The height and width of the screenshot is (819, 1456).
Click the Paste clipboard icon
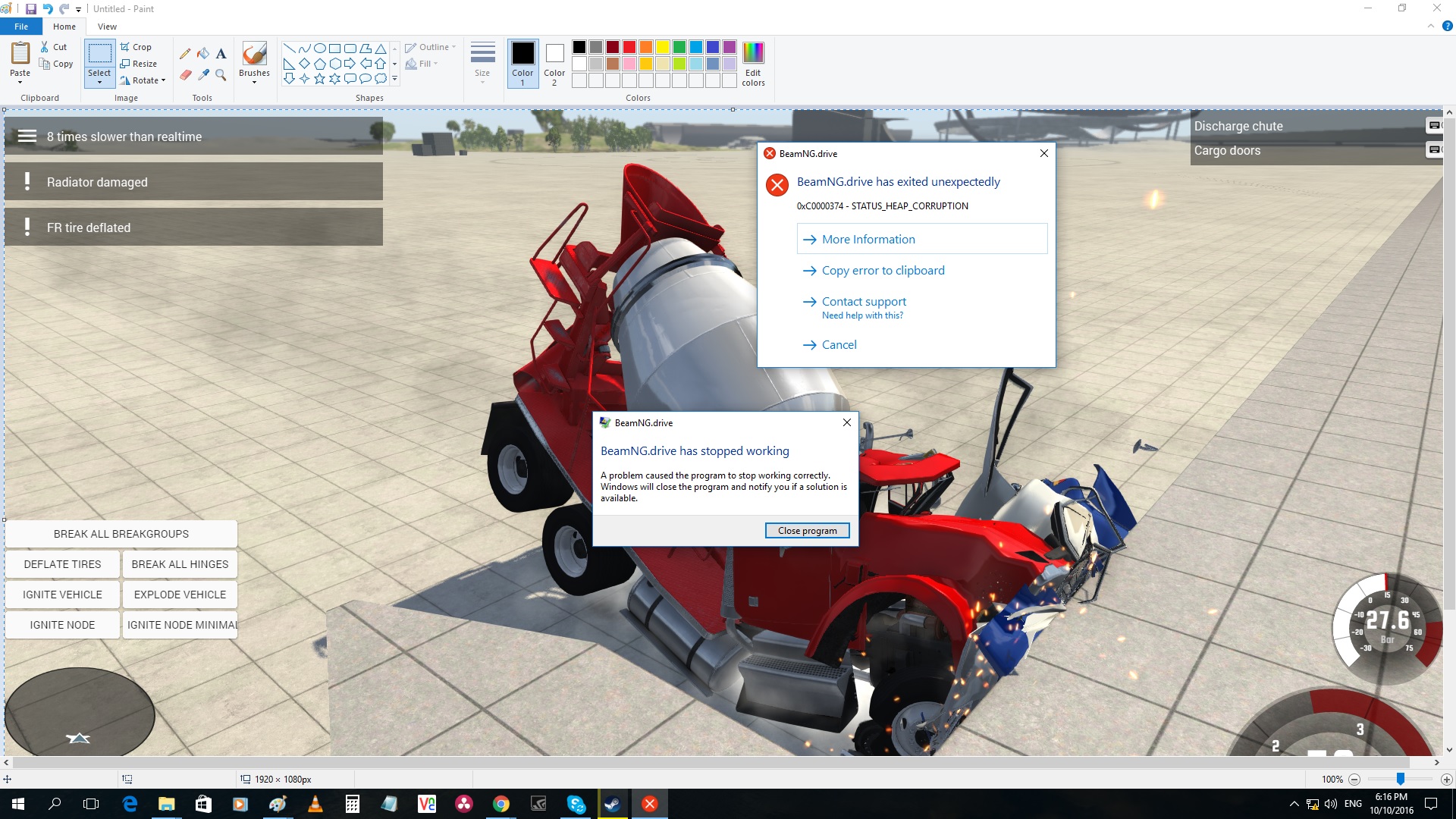click(x=20, y=53)
